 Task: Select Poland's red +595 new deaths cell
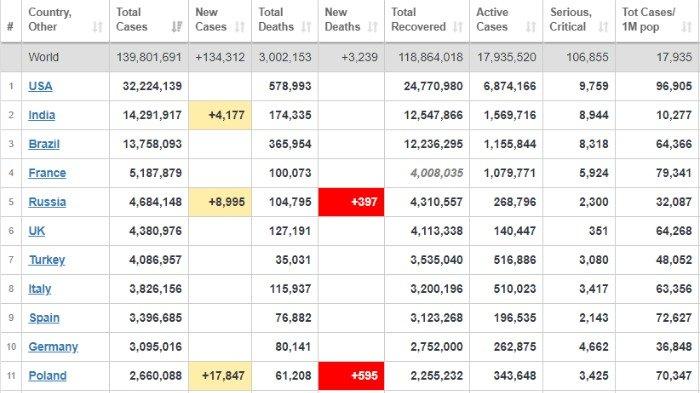[x=351, y=376]
